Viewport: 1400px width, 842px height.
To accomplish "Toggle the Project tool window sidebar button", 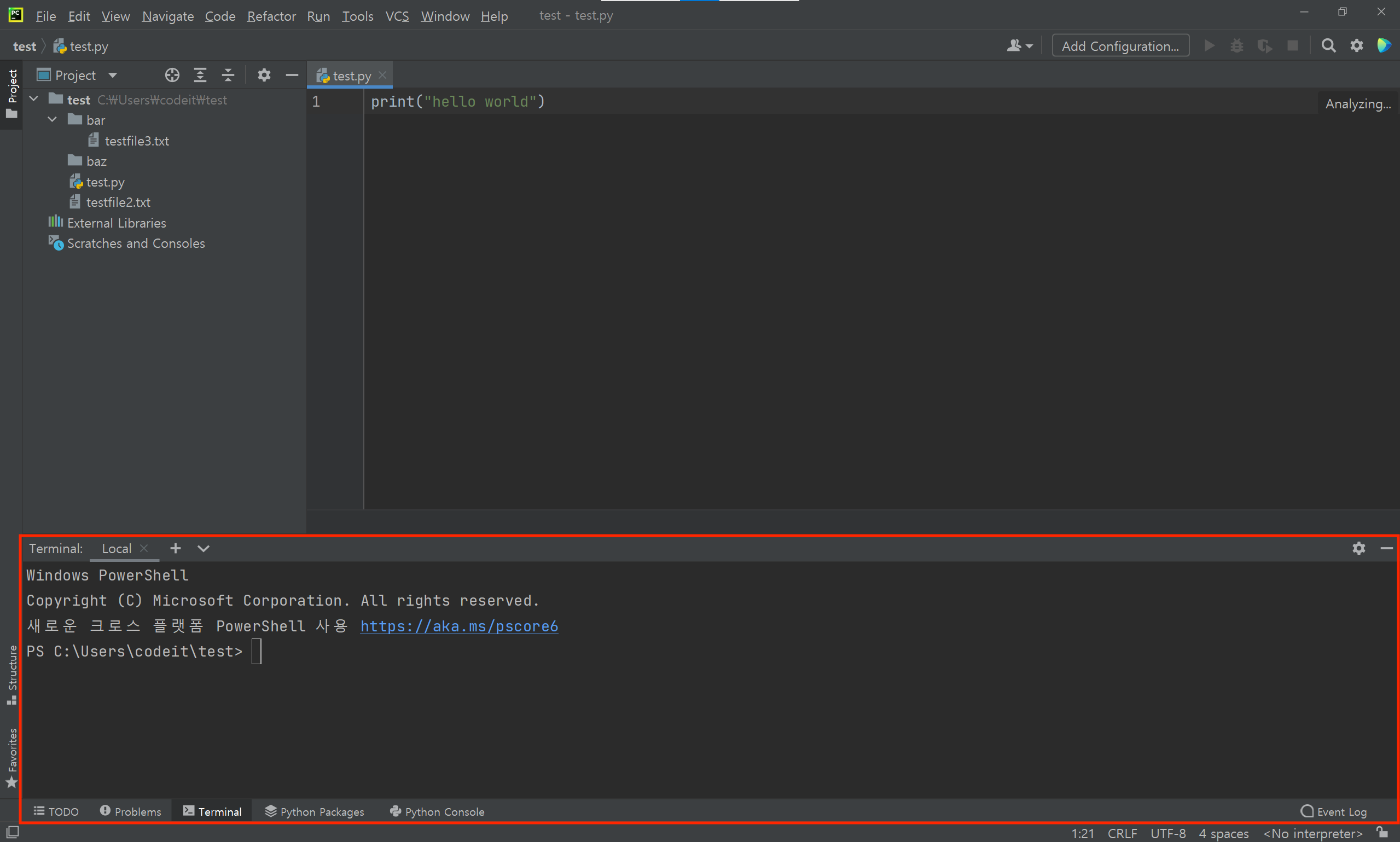I will tap(12, 94).
